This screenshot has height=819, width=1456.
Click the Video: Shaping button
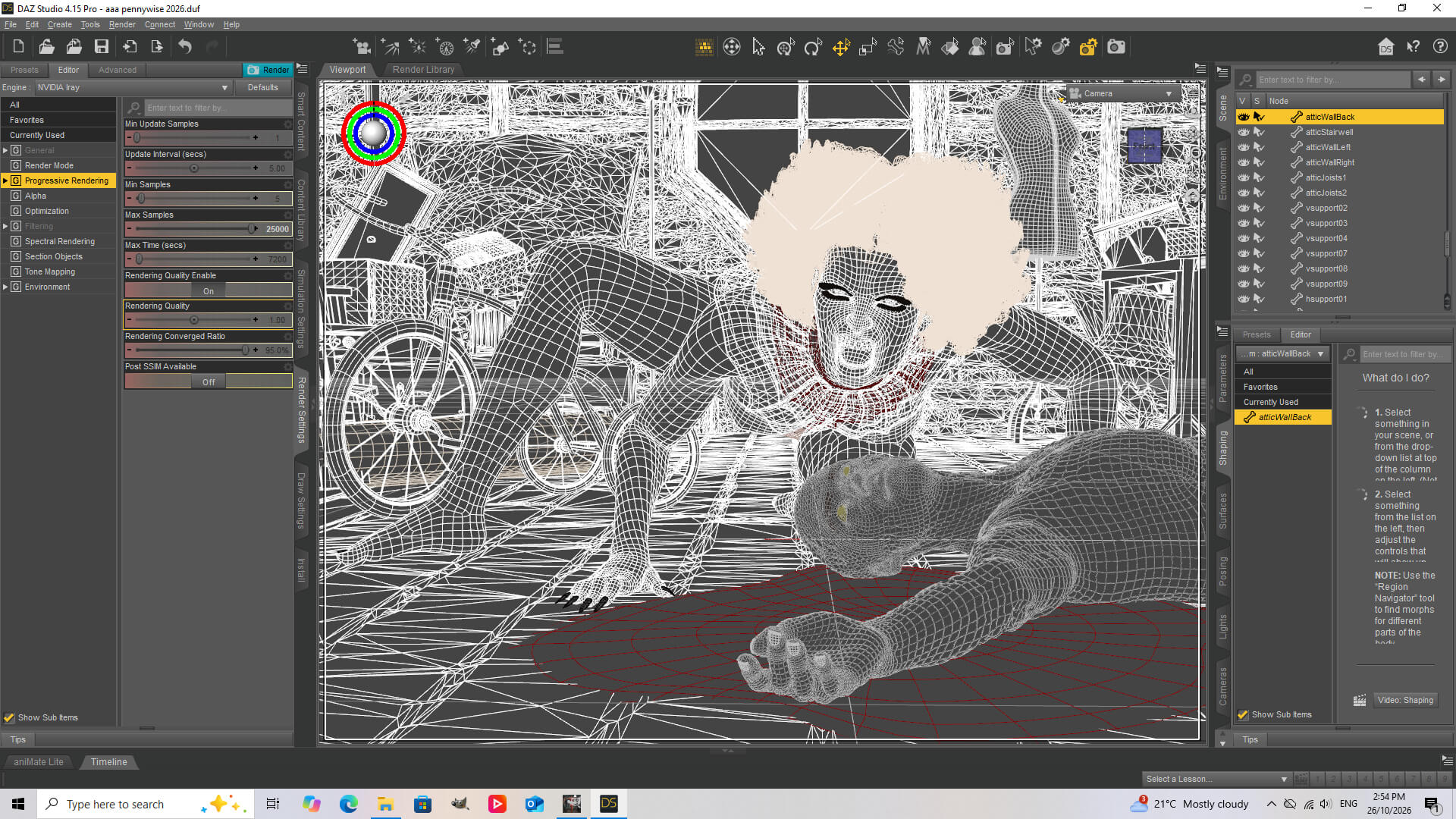[x=1405, y=700]
